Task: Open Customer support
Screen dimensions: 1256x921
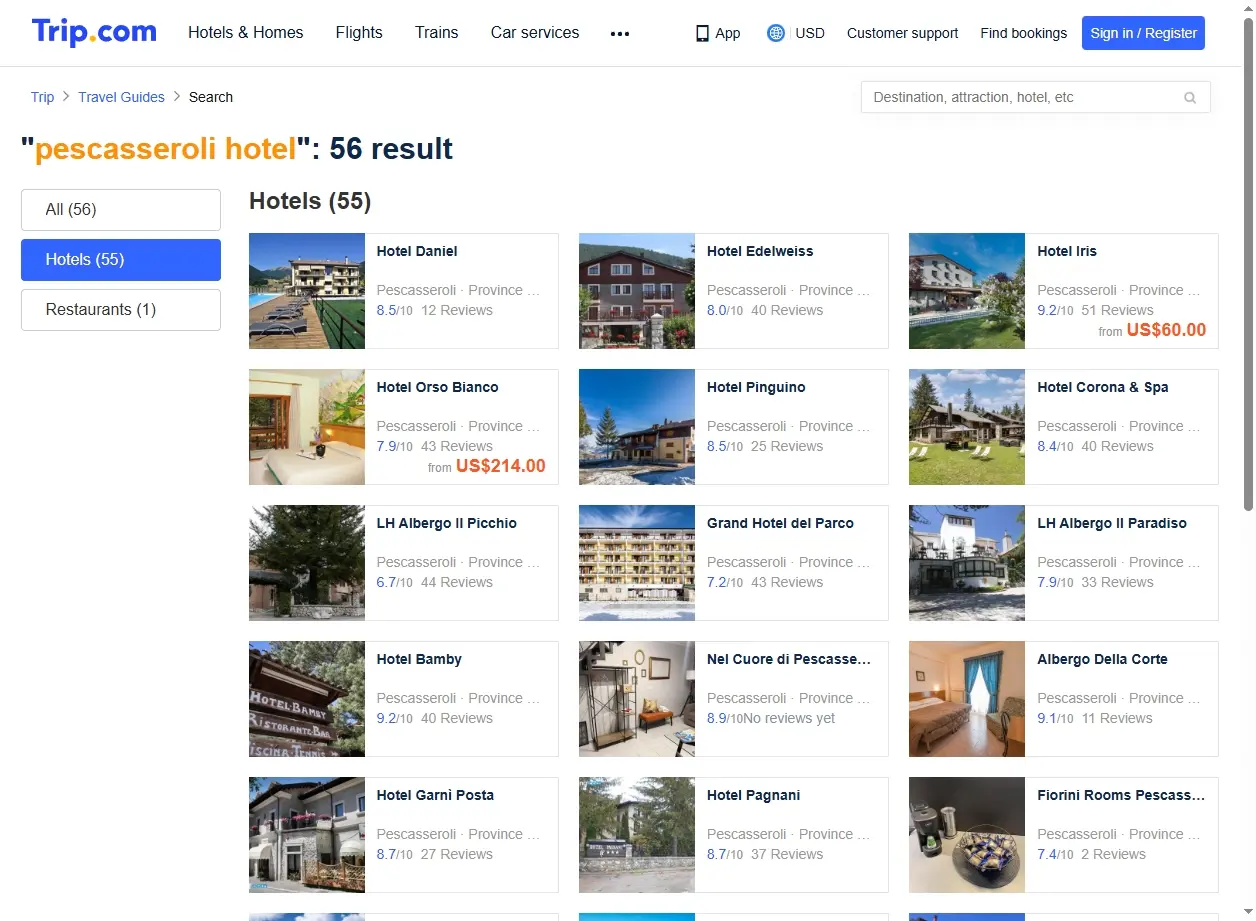Action: [x=902, y=33]
